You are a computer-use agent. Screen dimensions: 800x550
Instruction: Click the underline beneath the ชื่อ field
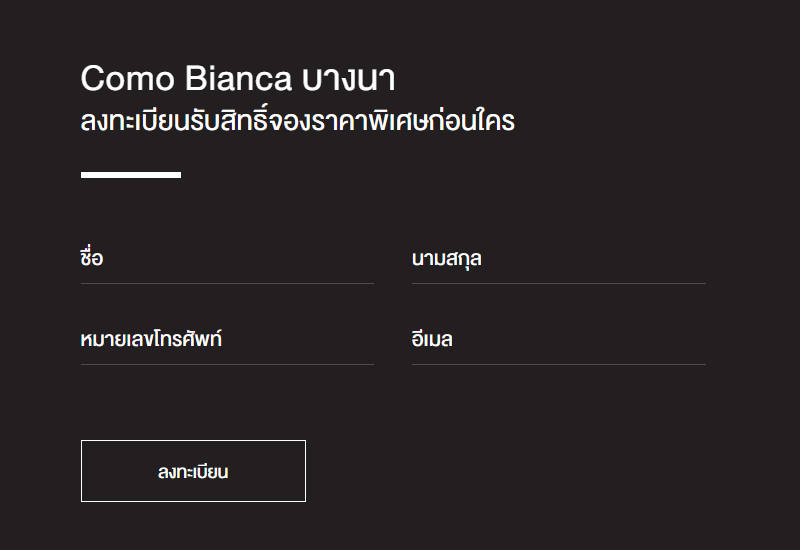pos(227,284)
